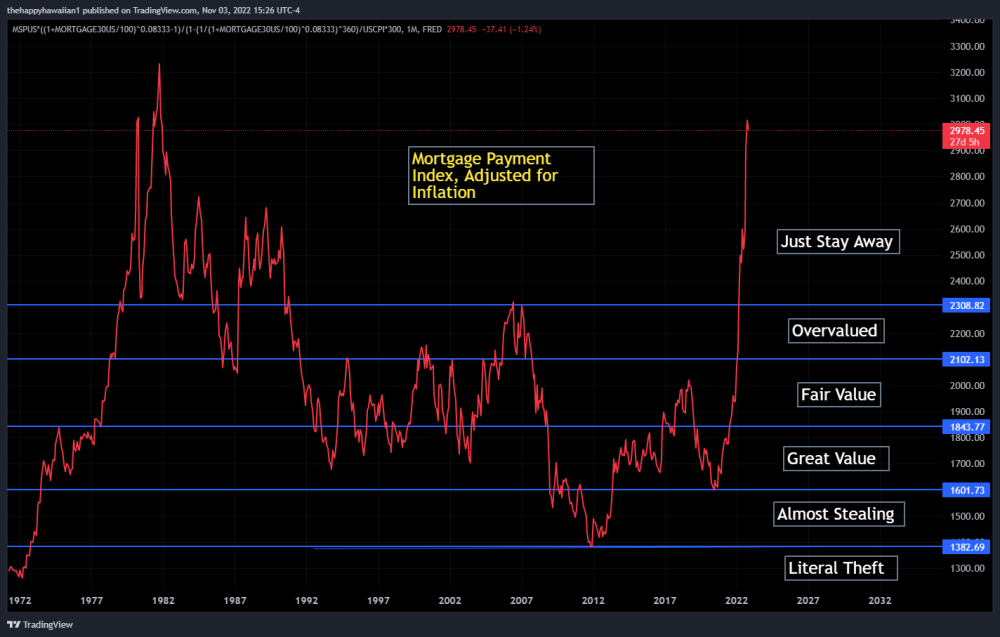1000x637 pixels.
Task: Click the "Overvalued" zone label
Action: pos(835,330)
